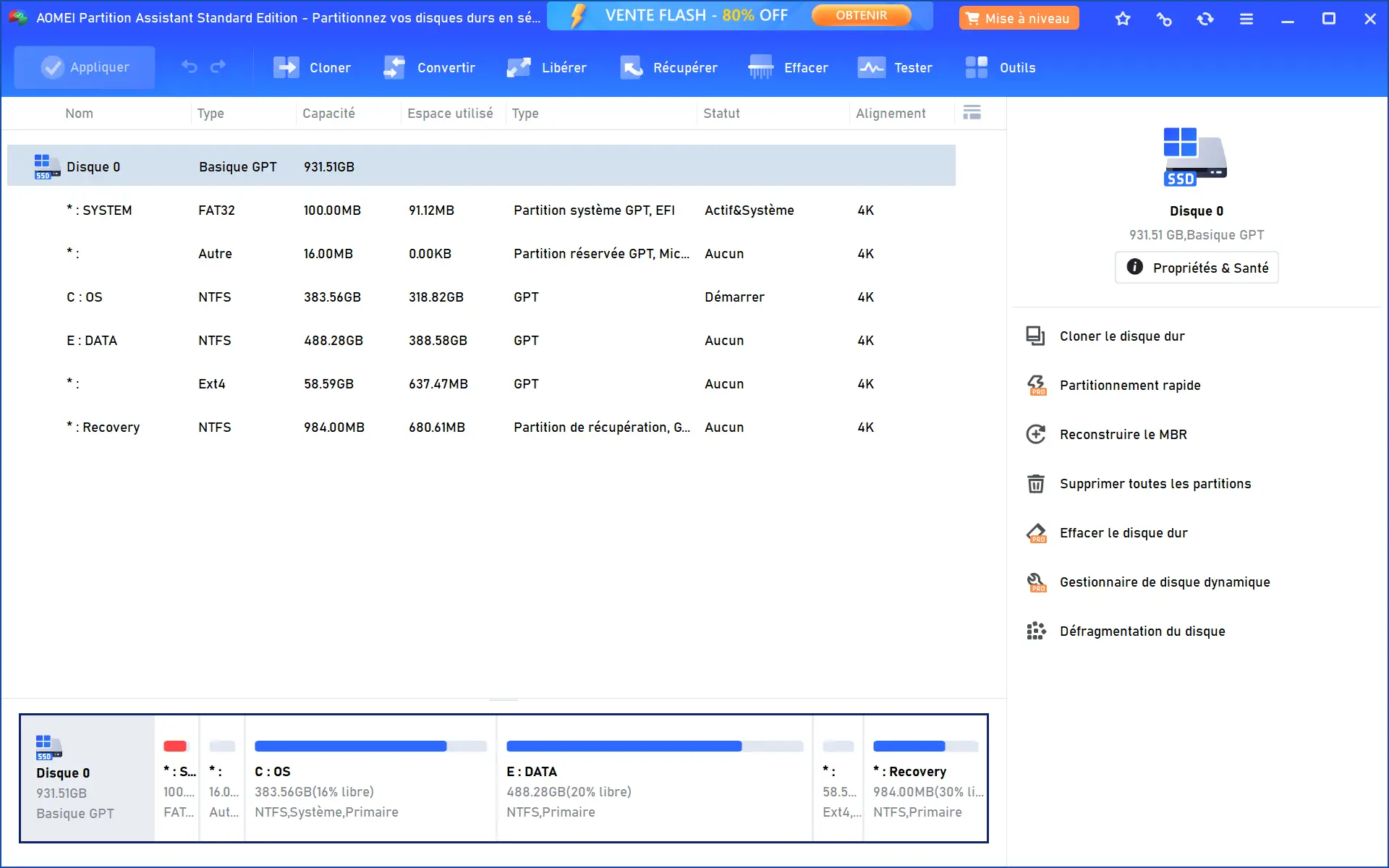
Task: Select the 58.5 Ext4 block in disk map
Action: pos(839,778)
